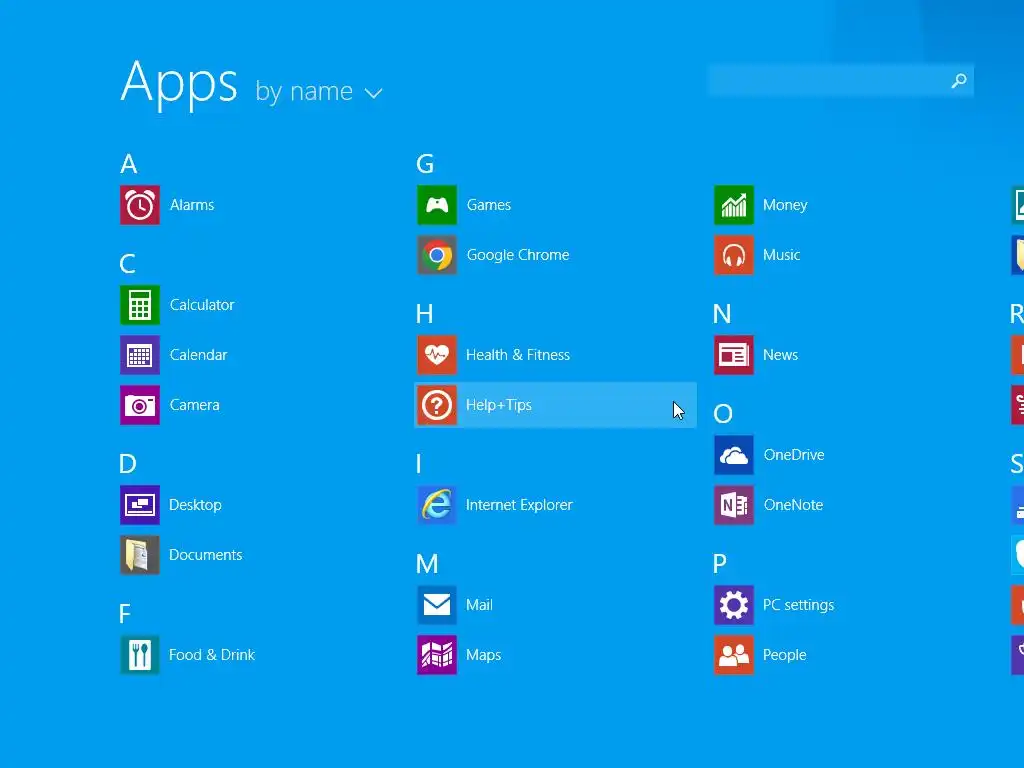Click the 'Google Chrome' label text
Viewport: 1024px width, 768px height.
(518, 255)
